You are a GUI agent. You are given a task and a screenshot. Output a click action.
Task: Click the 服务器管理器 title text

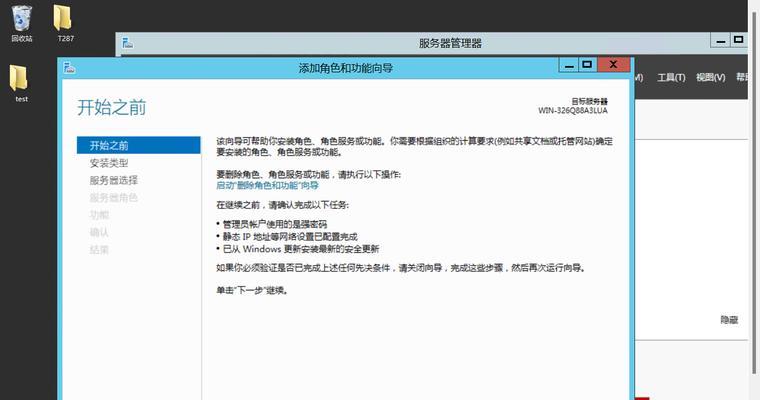pos(450,43)
